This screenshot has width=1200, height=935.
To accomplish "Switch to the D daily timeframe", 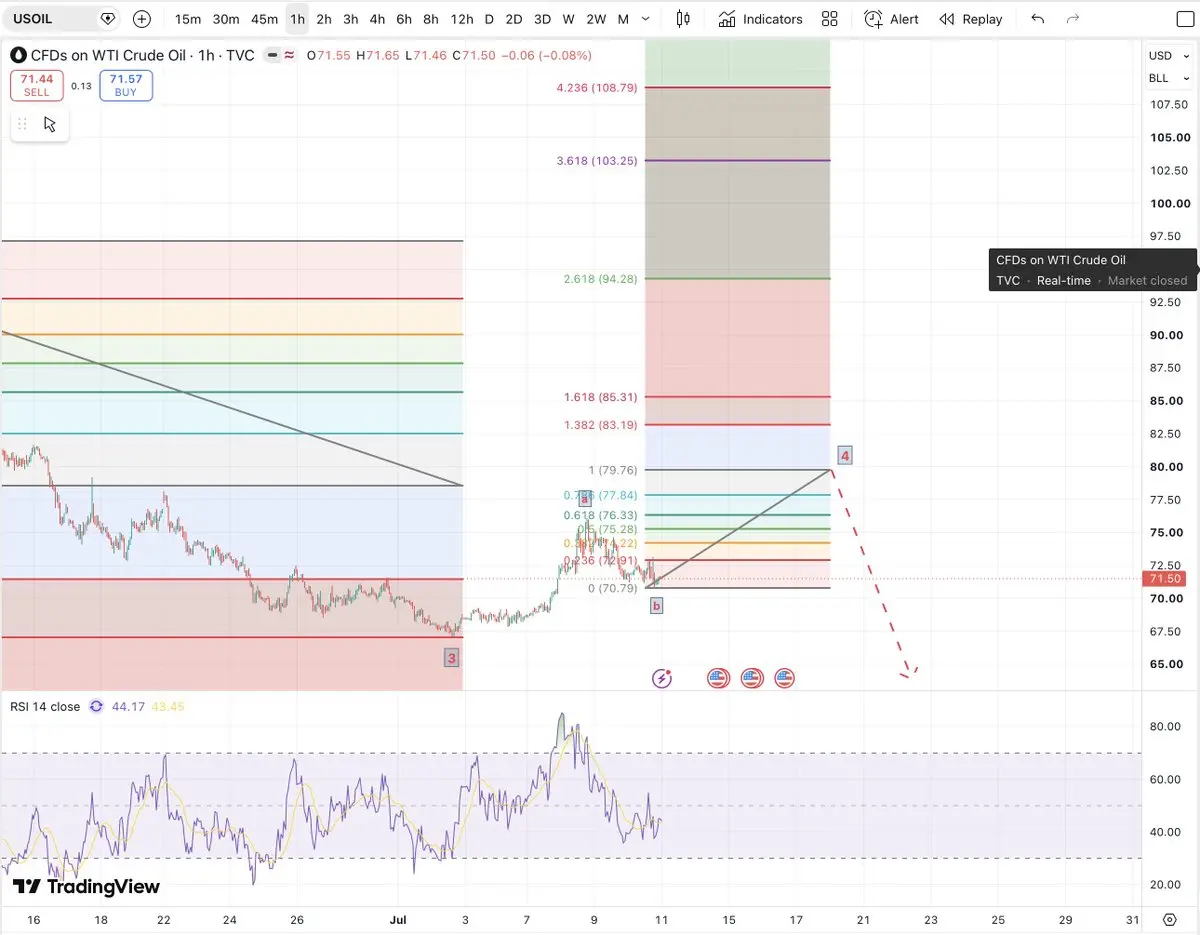I will (489, 19).
